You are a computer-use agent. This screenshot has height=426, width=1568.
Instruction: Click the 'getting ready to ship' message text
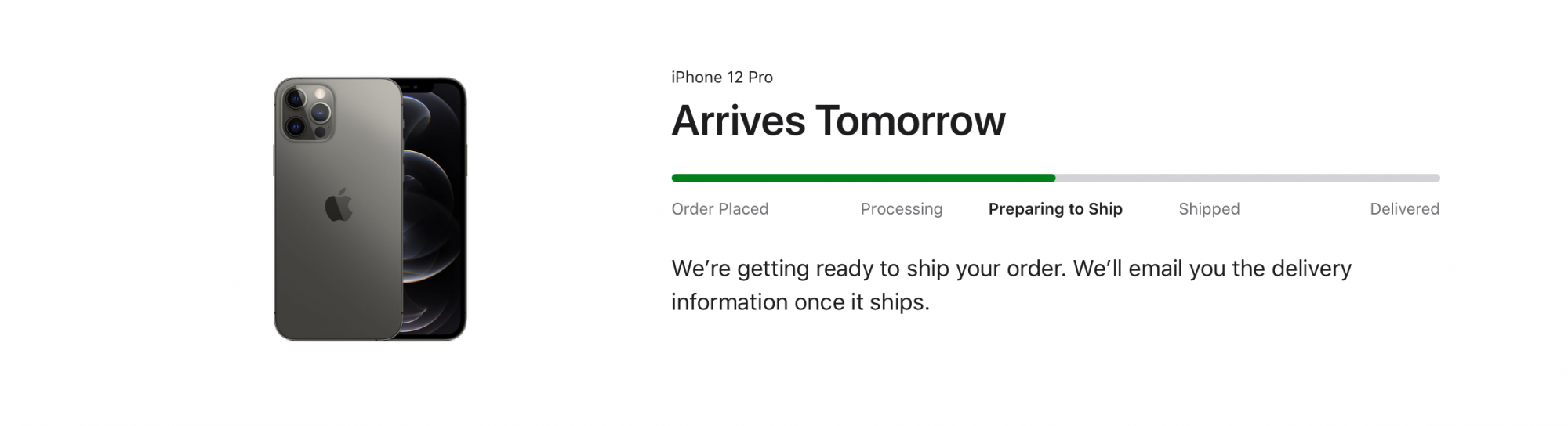(x=1011, y=269)
